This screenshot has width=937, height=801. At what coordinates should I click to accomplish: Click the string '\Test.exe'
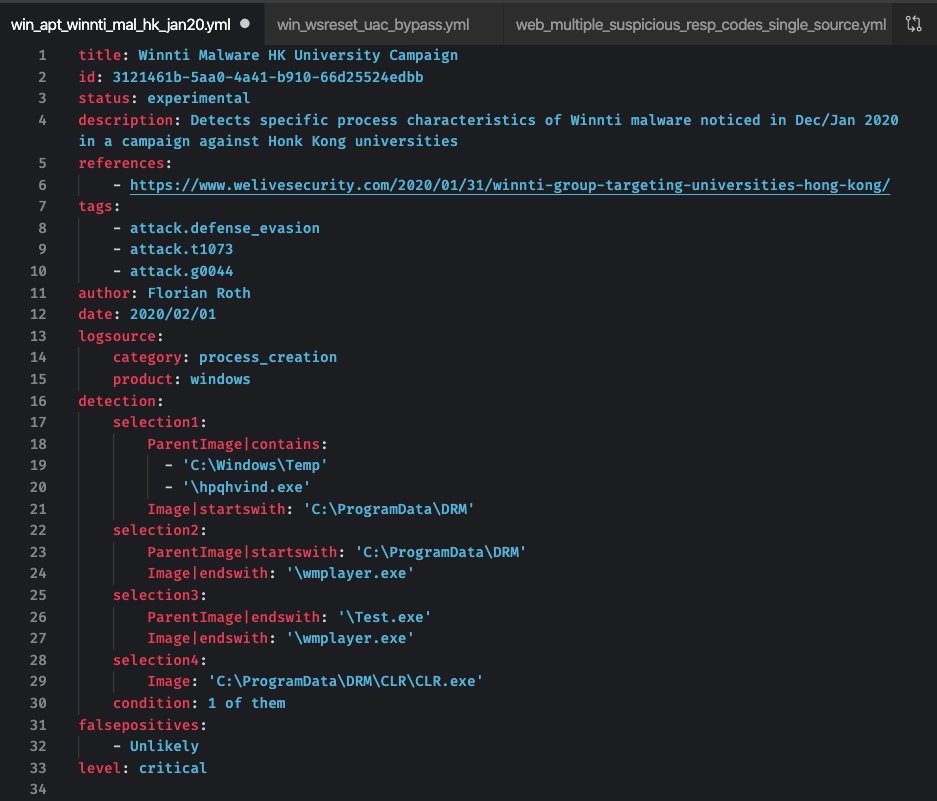[384, 617]
